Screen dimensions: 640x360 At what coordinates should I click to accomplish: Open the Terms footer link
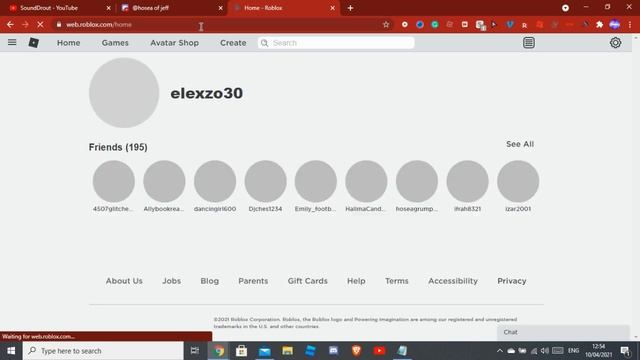click(x=397, y=281)
